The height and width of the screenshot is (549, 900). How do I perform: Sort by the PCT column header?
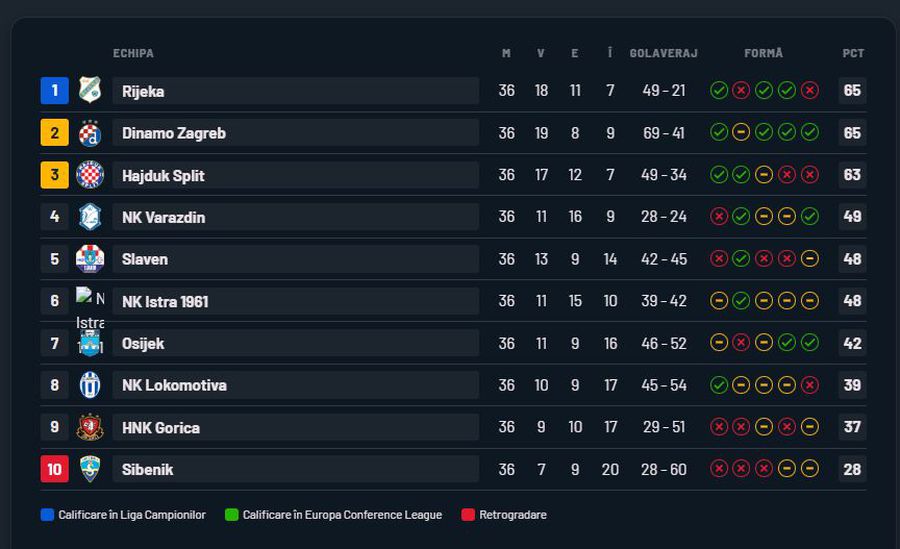[x=853, y=53]
